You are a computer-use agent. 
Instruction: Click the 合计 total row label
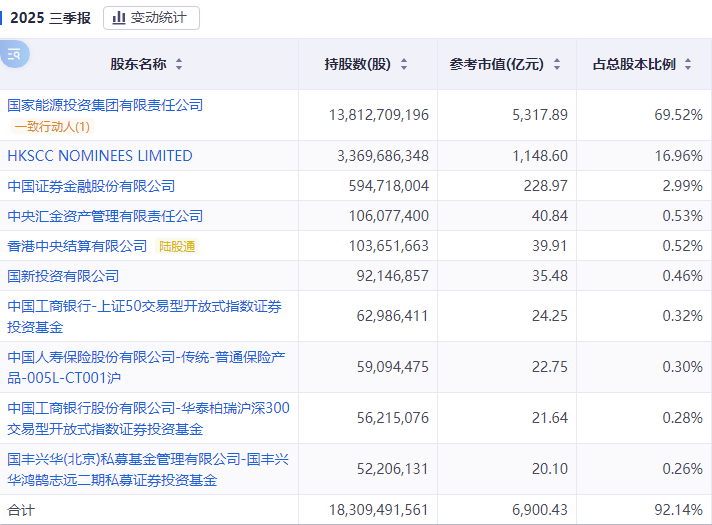21,510
